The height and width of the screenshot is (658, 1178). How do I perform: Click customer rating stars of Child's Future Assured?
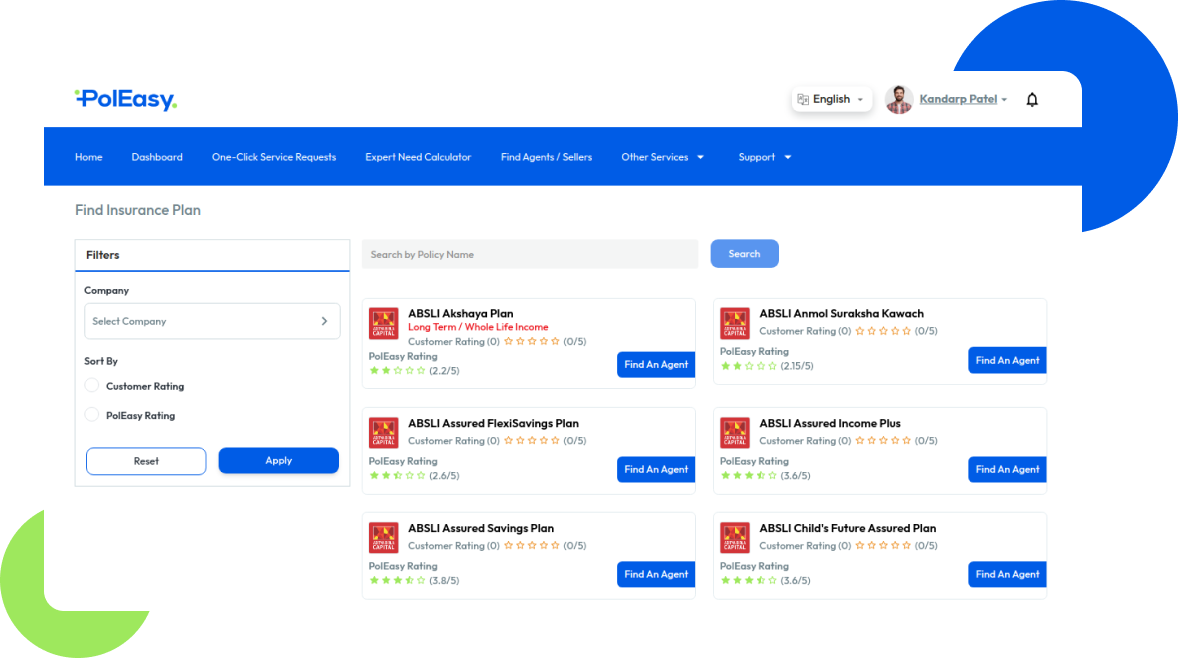pos(883,545)
